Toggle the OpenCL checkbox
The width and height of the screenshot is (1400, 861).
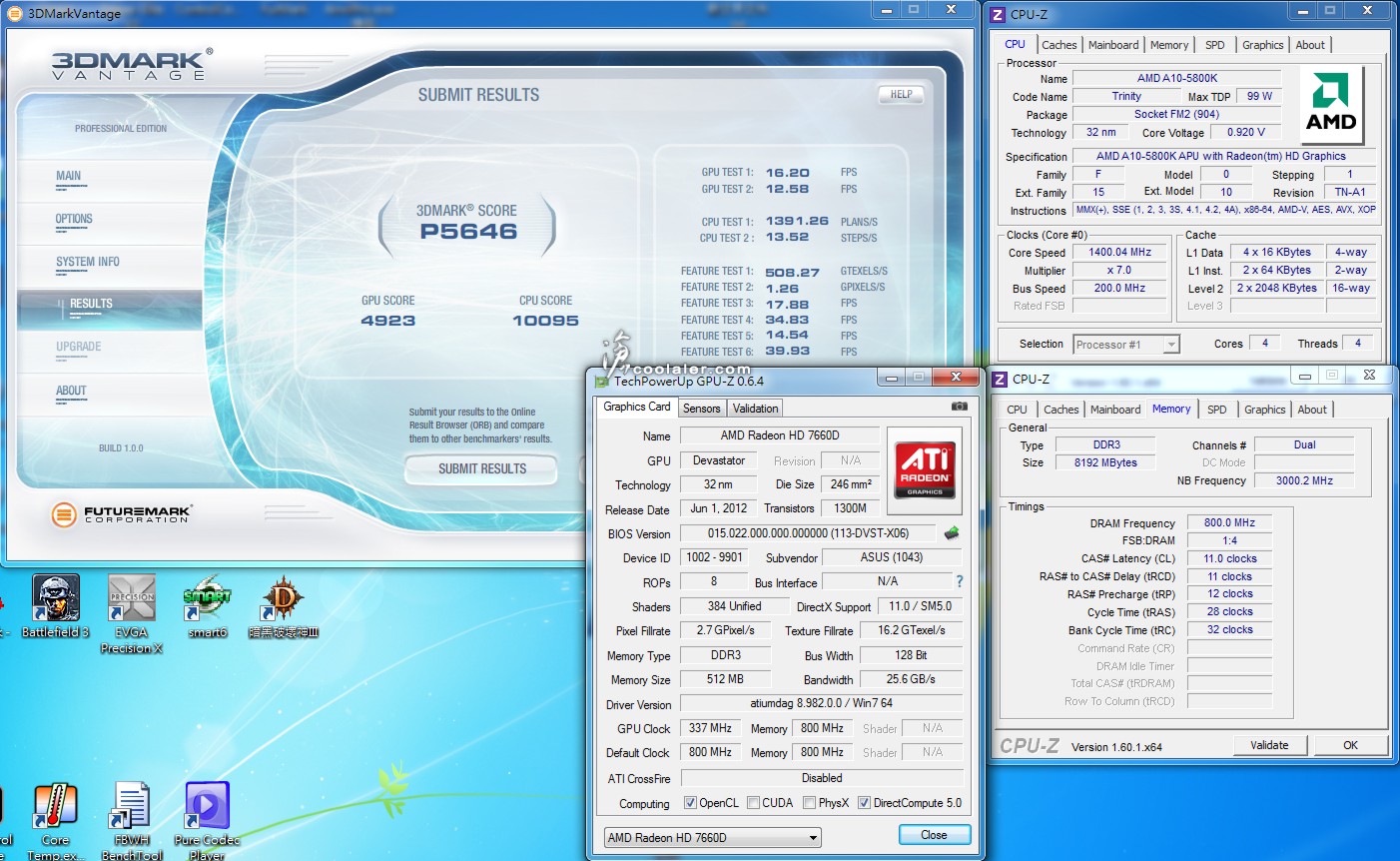coord(690,803)
